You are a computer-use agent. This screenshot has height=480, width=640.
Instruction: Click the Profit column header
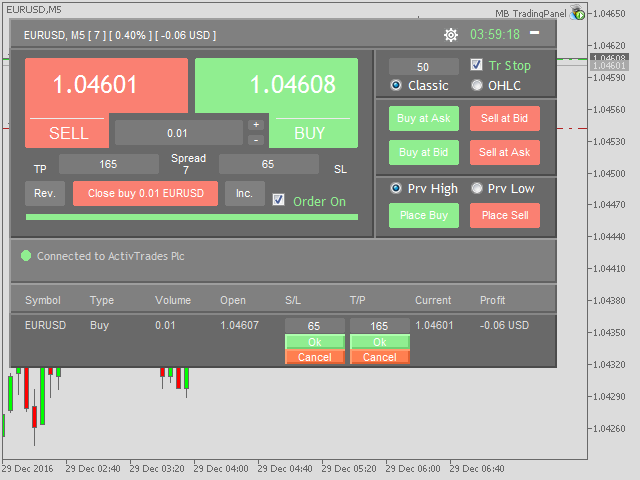point(493,300)
